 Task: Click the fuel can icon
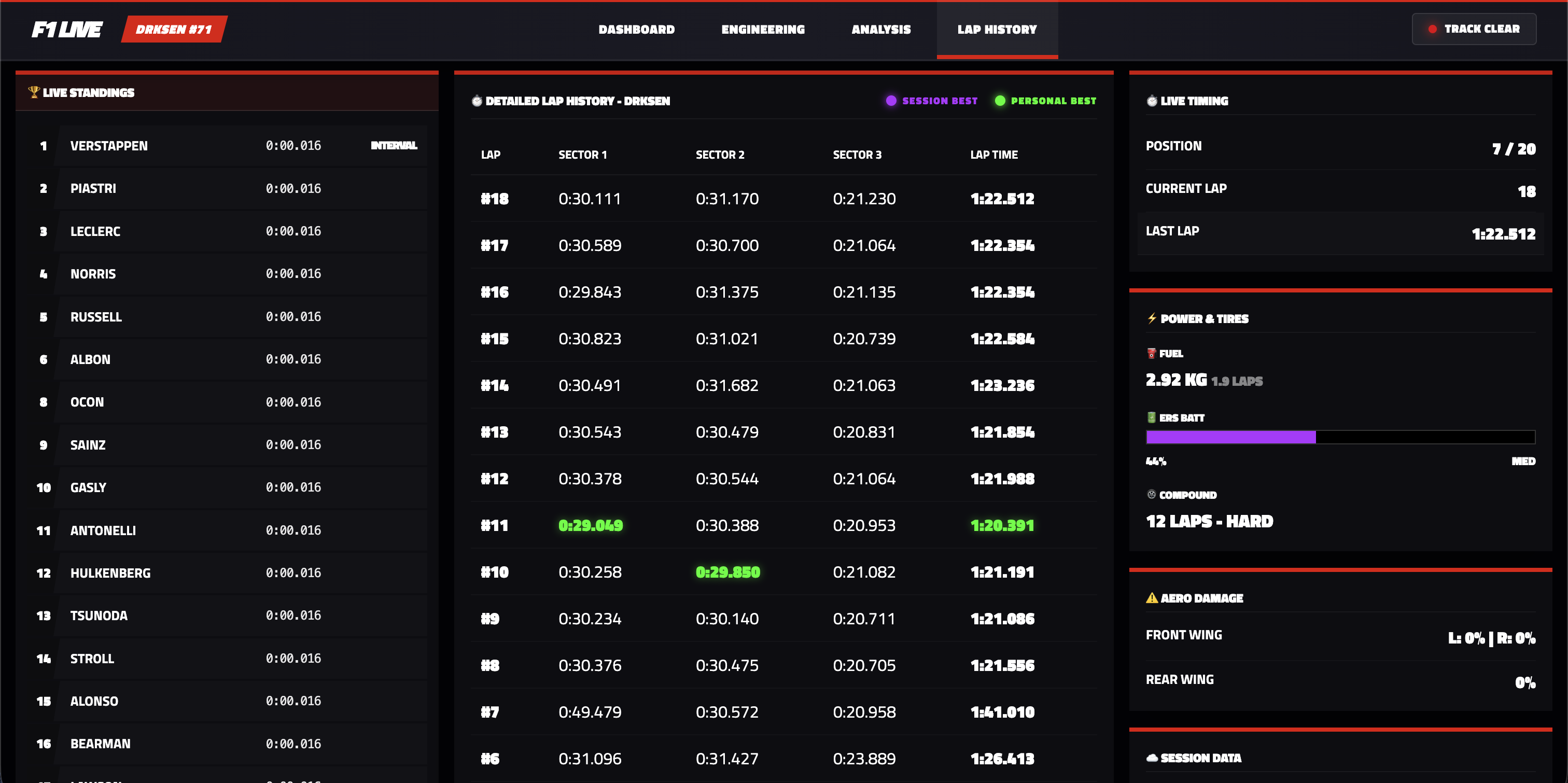1151,353
